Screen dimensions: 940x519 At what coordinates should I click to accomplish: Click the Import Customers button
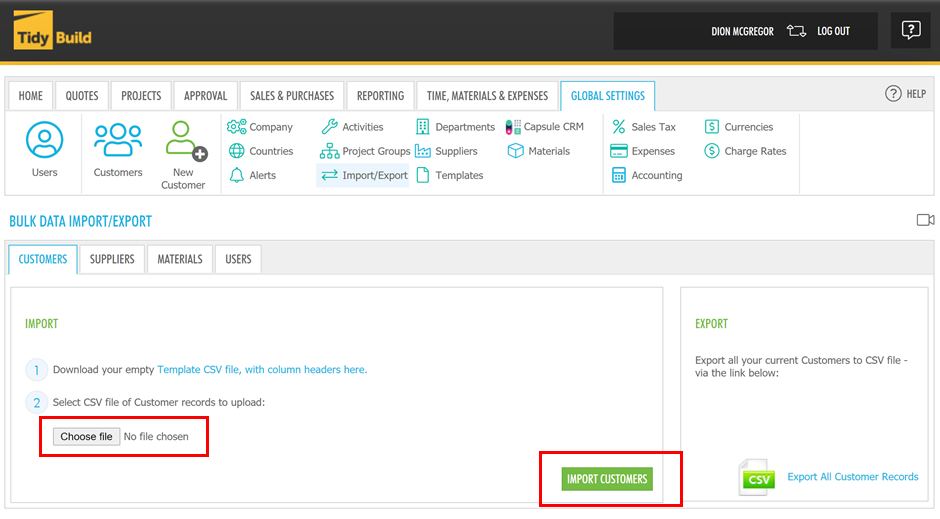607,479
